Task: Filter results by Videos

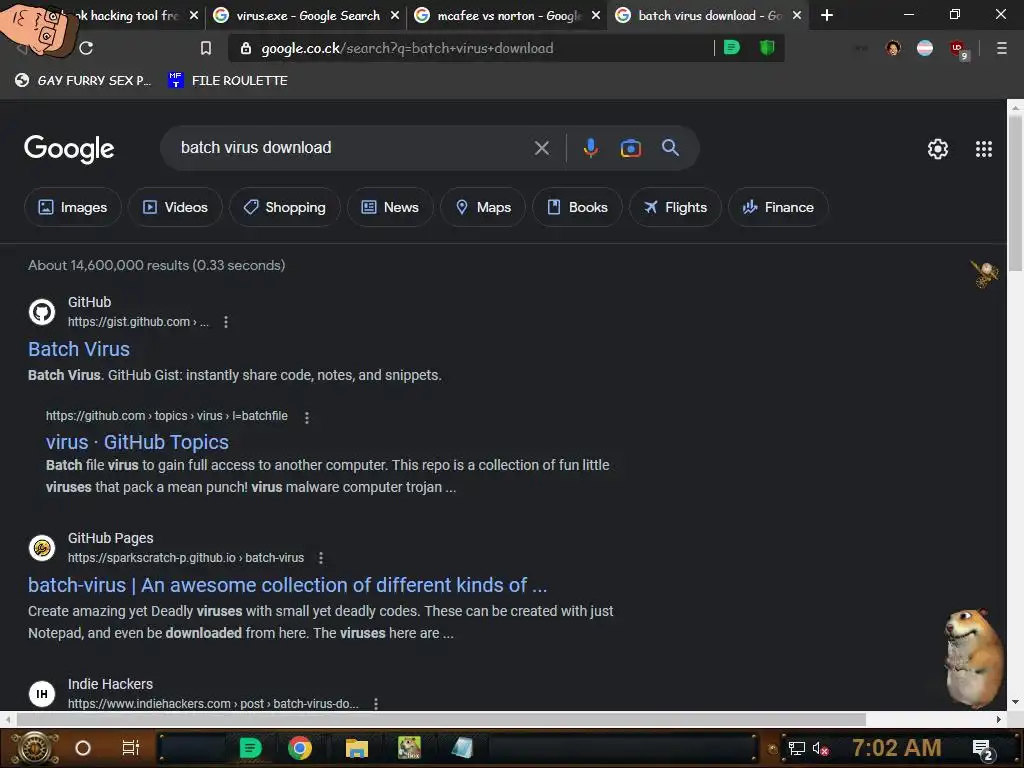Action: [x=175, y=207]
